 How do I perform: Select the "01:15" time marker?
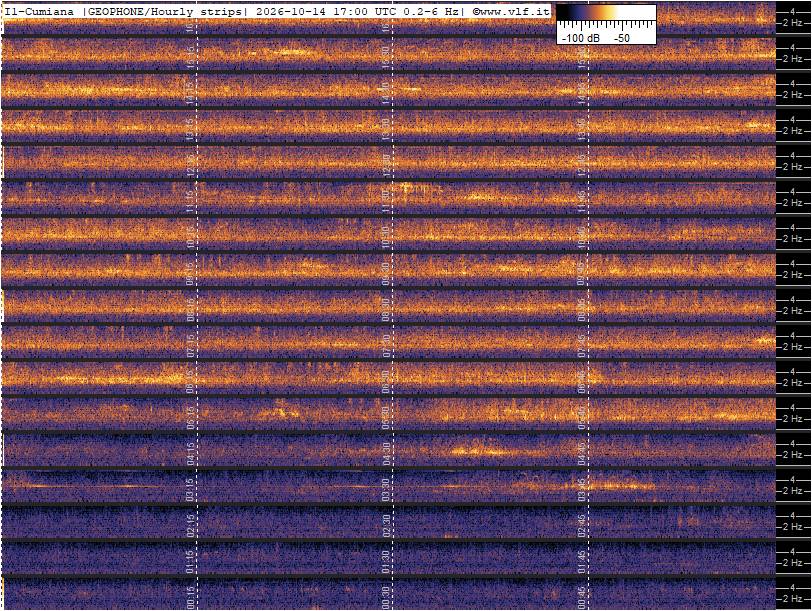(190, 562)
